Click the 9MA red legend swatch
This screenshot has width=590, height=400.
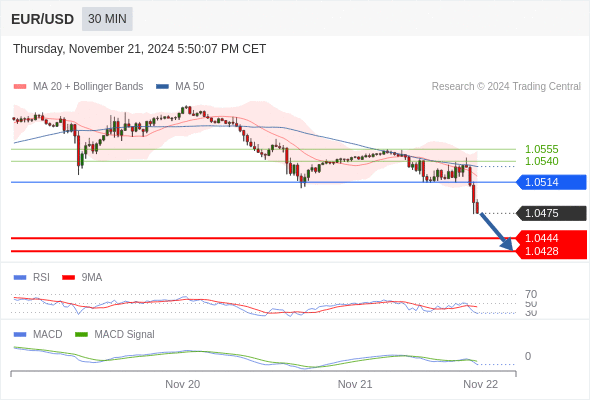pos(68,278)
